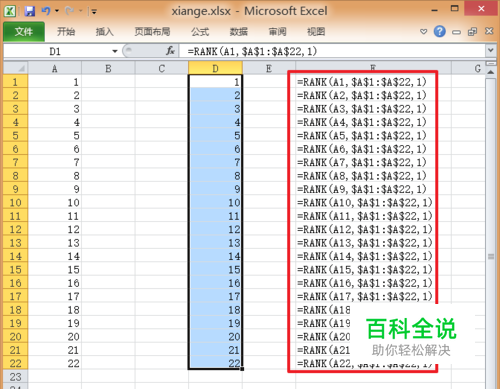Open the undo history dropdown arrow
Viewport: 500px width, 389px height.
(57, 11)
